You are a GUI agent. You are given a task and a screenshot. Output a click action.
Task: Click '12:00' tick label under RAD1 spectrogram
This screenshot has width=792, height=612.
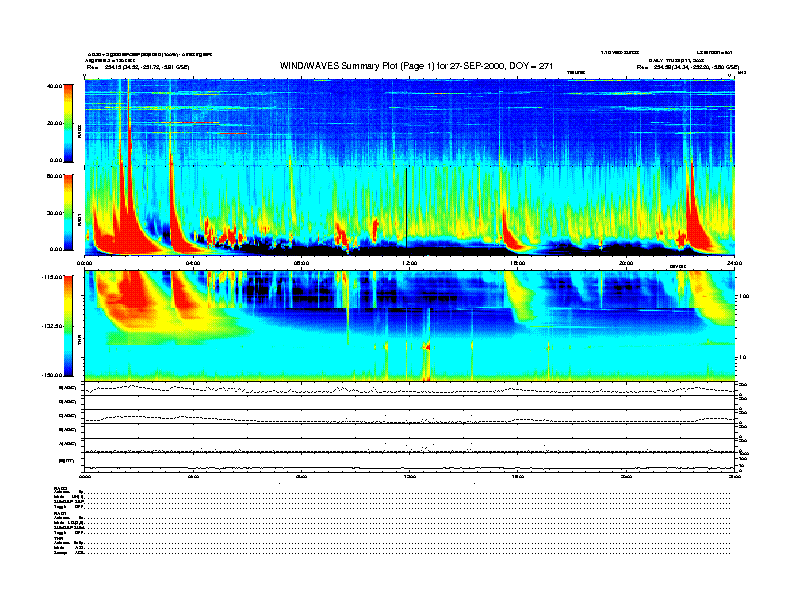tap(409, 263)
